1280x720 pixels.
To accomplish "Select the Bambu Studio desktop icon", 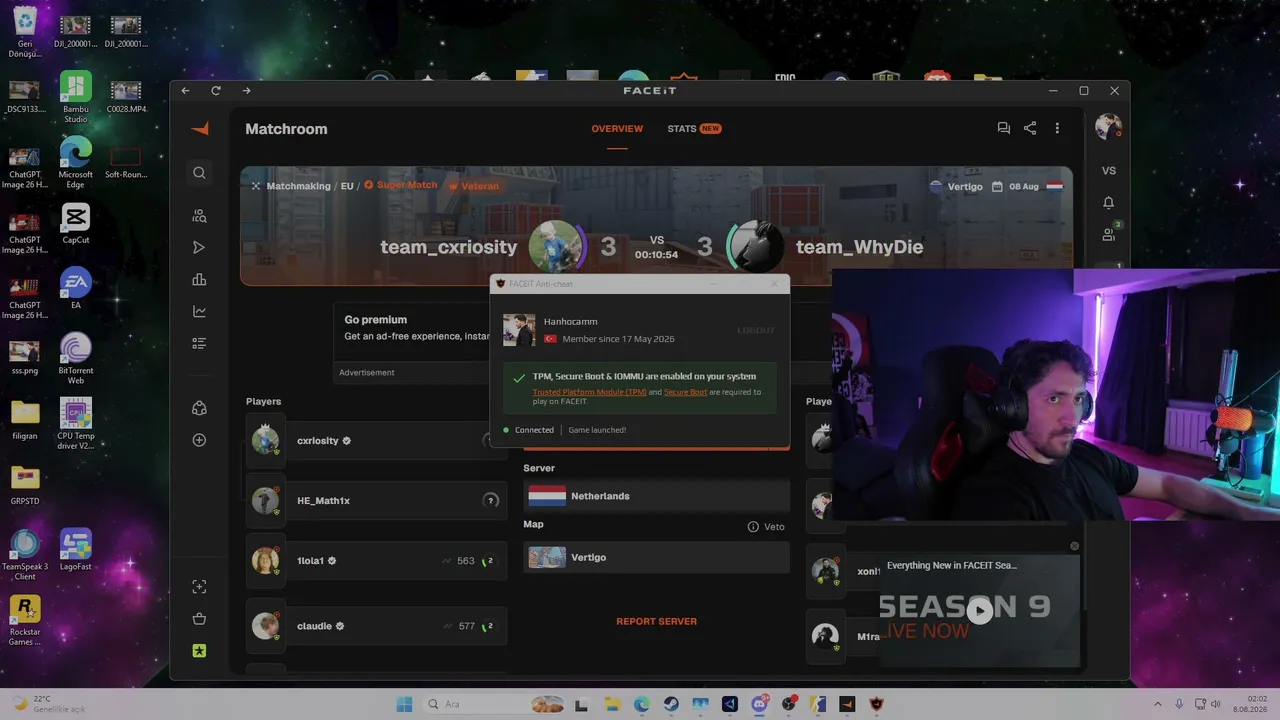I will coord(75,98).
